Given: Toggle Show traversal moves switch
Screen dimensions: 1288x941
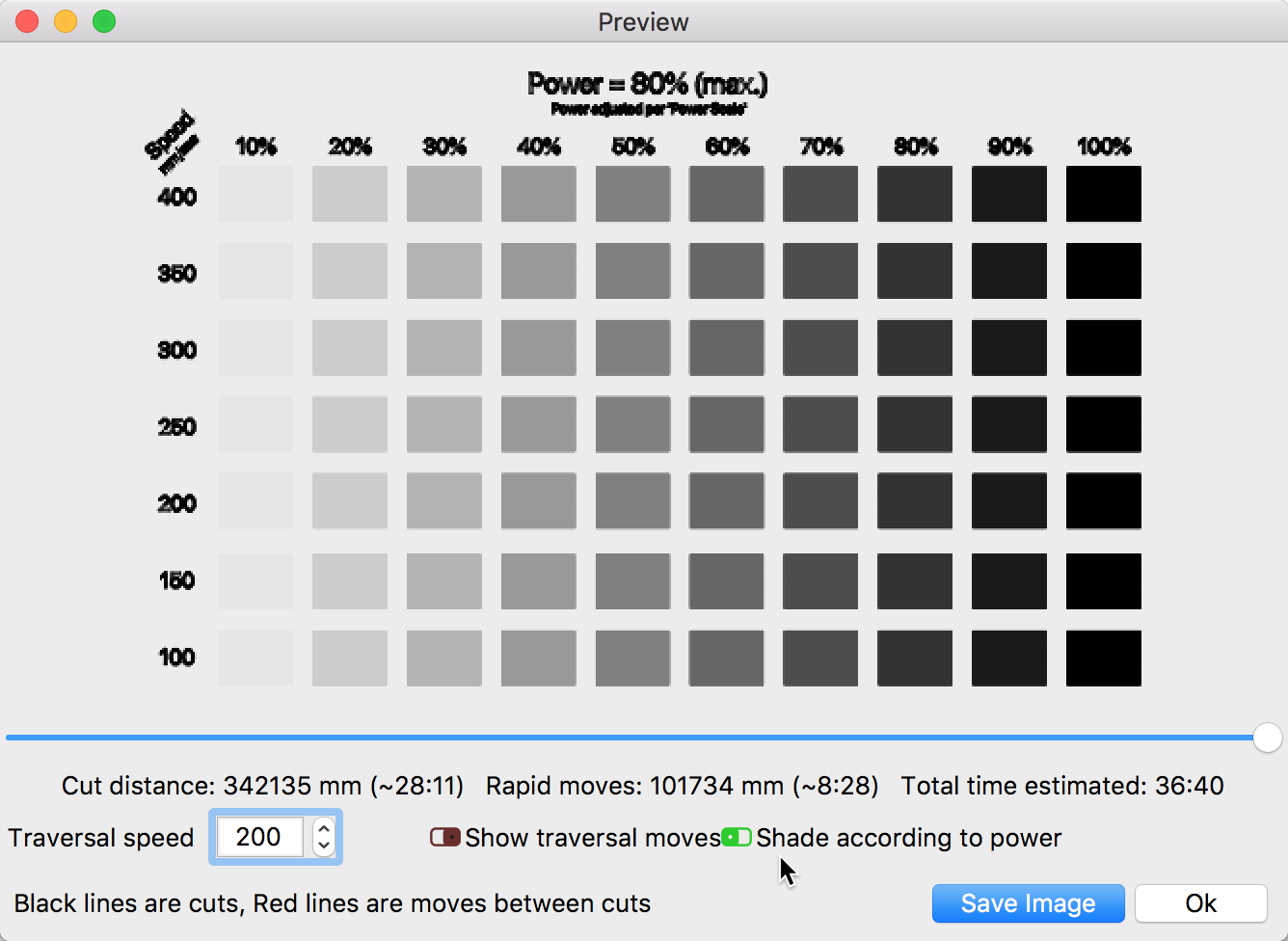Looking at the screenshot, I should point(444,837).
